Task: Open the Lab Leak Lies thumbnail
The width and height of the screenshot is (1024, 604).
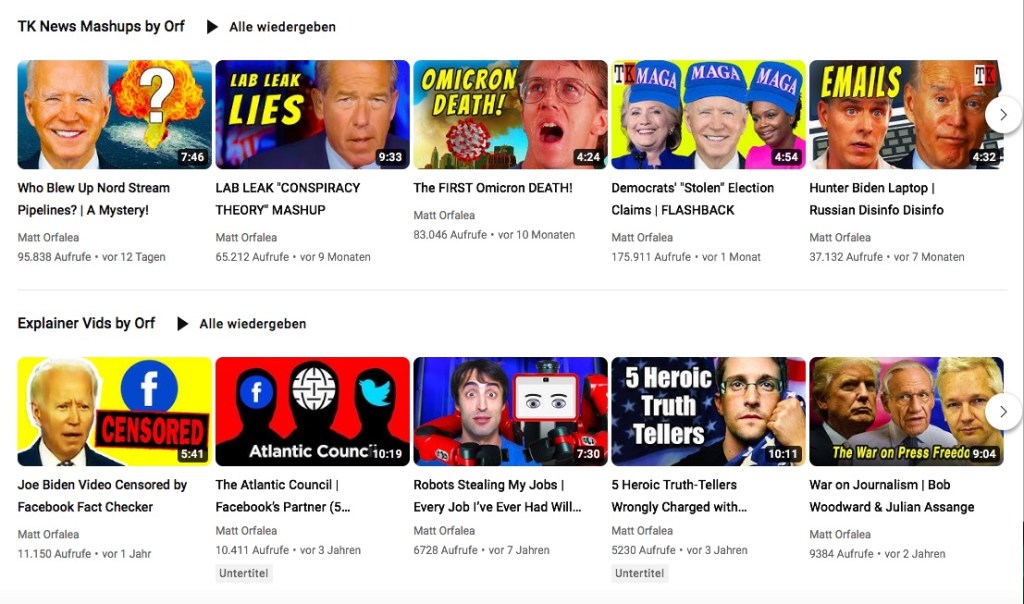Action: pos(313,115)
